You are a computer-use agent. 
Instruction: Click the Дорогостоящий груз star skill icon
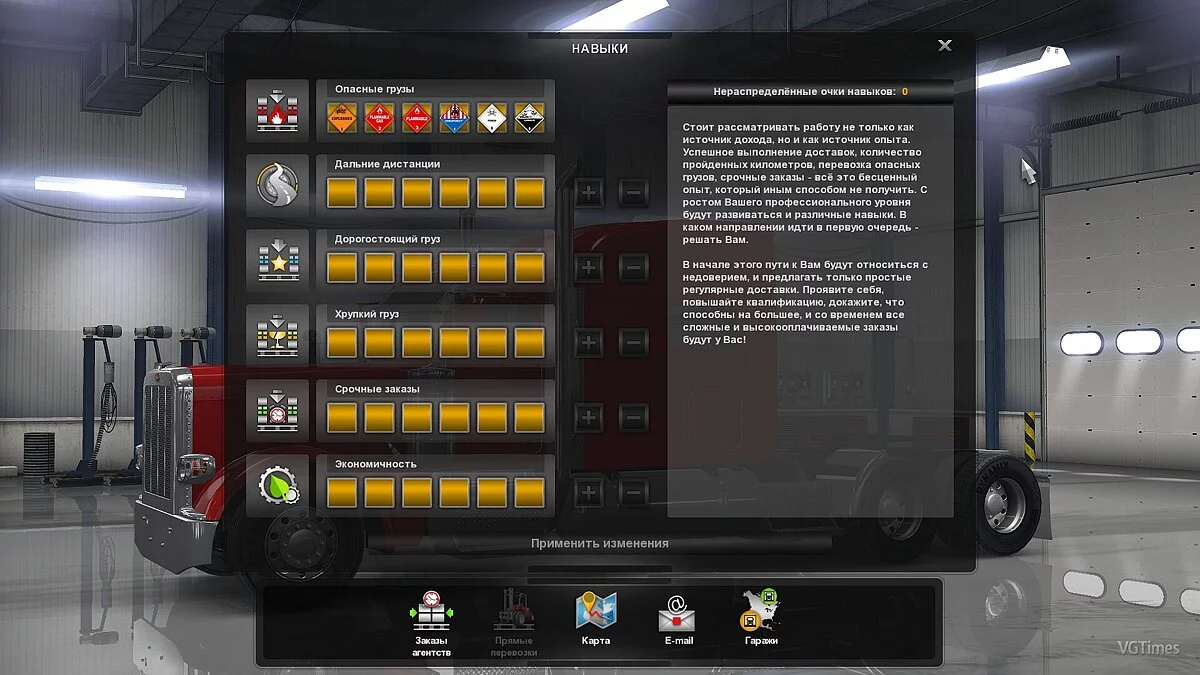pos(277,260)
